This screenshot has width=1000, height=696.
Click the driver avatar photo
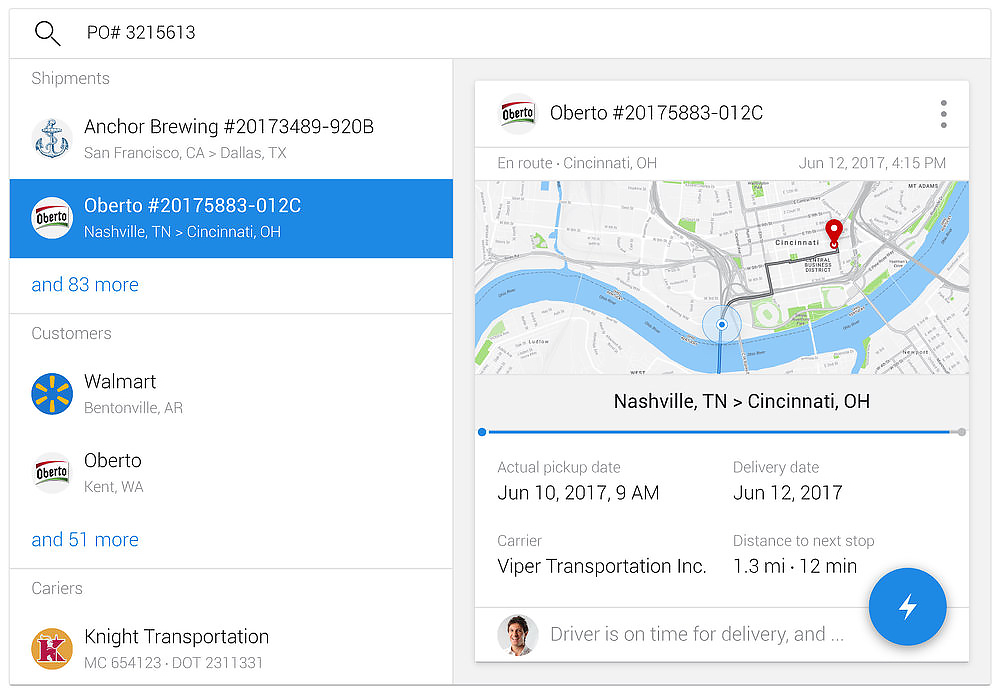point(517,635)
